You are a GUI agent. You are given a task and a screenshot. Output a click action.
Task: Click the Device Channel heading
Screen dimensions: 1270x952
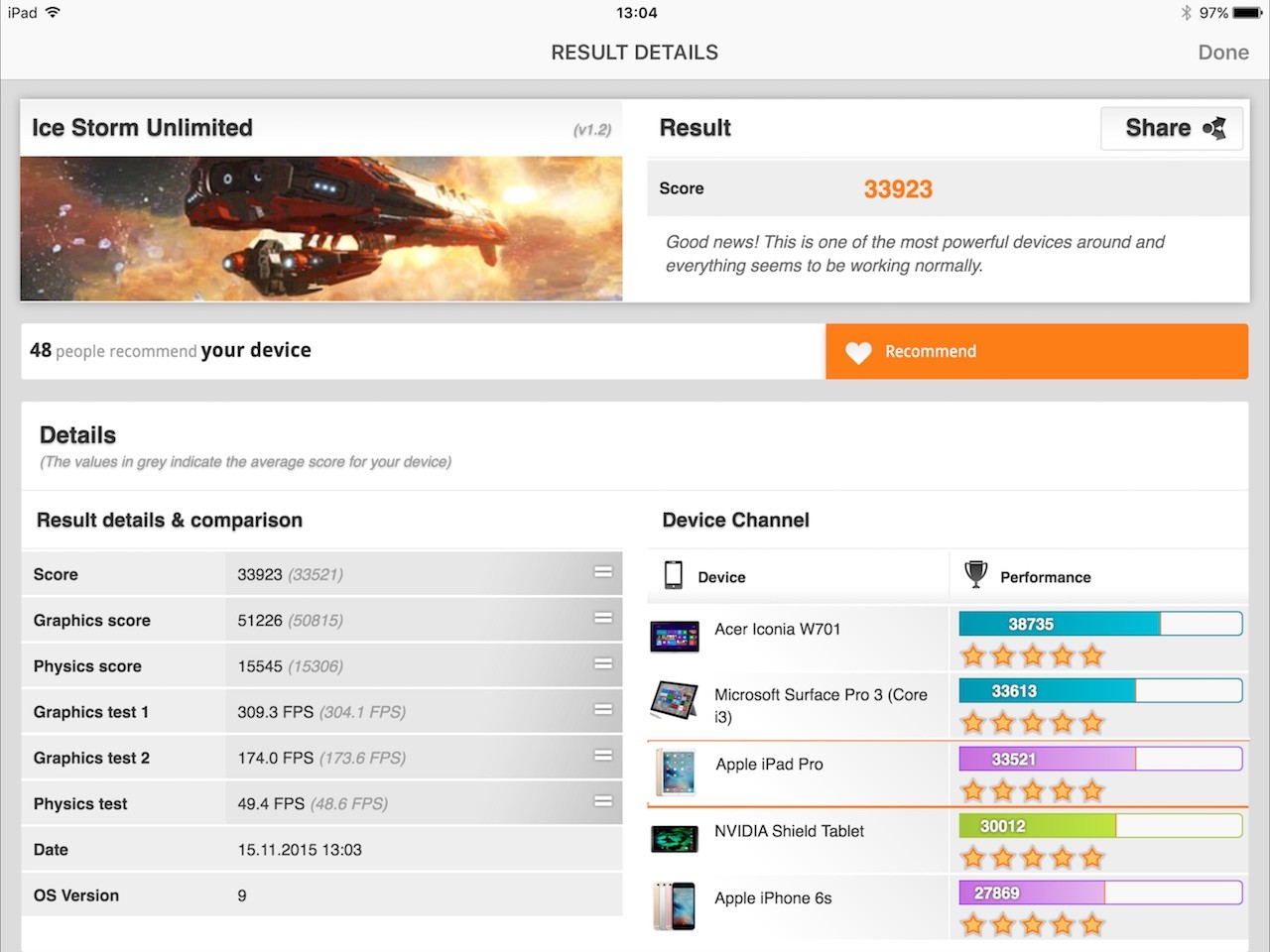(x=736, y=521)
